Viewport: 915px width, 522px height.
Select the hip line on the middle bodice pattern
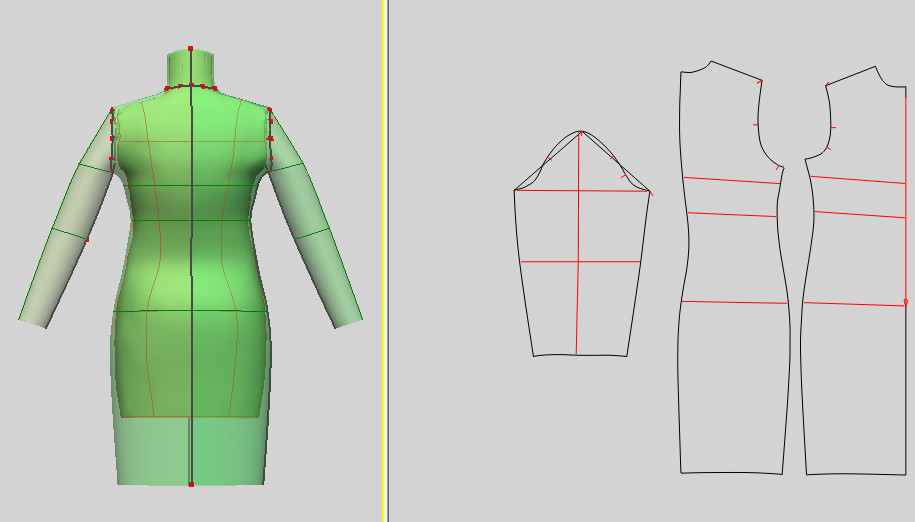[734, 302]
